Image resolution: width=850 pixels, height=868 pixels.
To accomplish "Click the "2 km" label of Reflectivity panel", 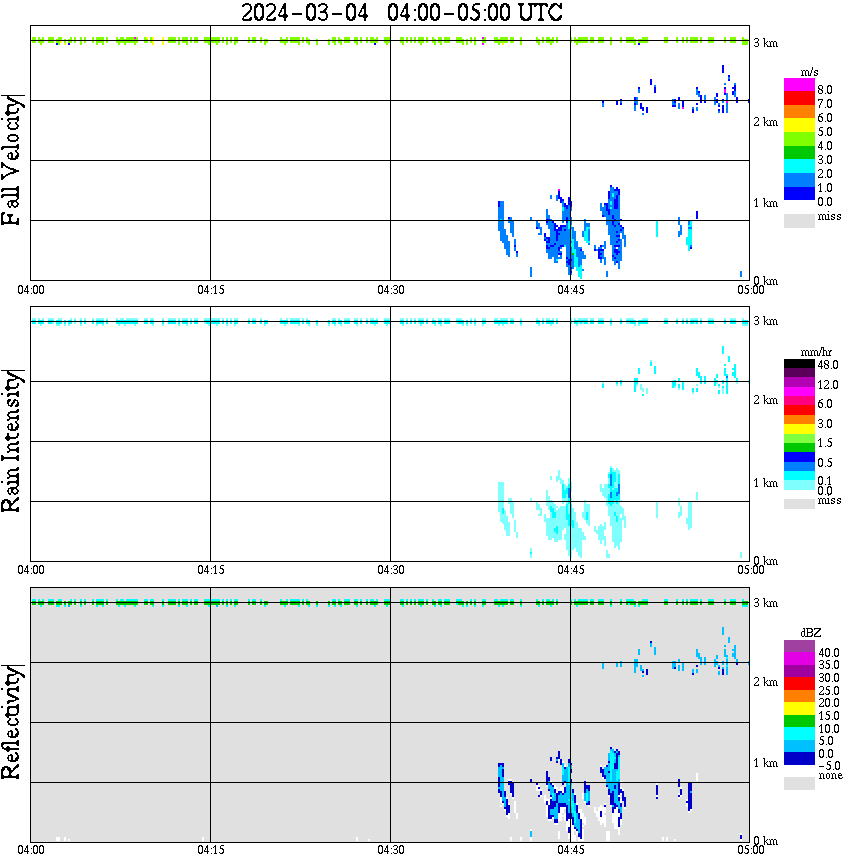I will [x=765, y=682].
